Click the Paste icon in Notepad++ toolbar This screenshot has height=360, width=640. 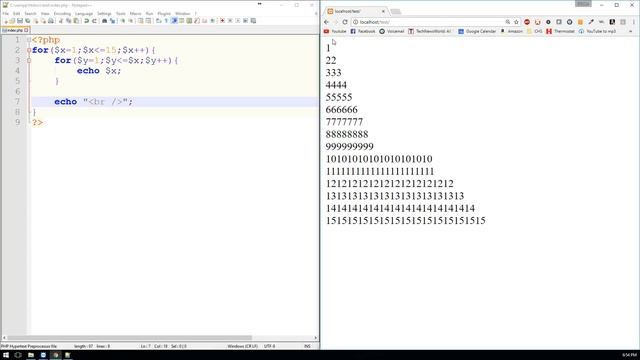click(x=76, y=21)
